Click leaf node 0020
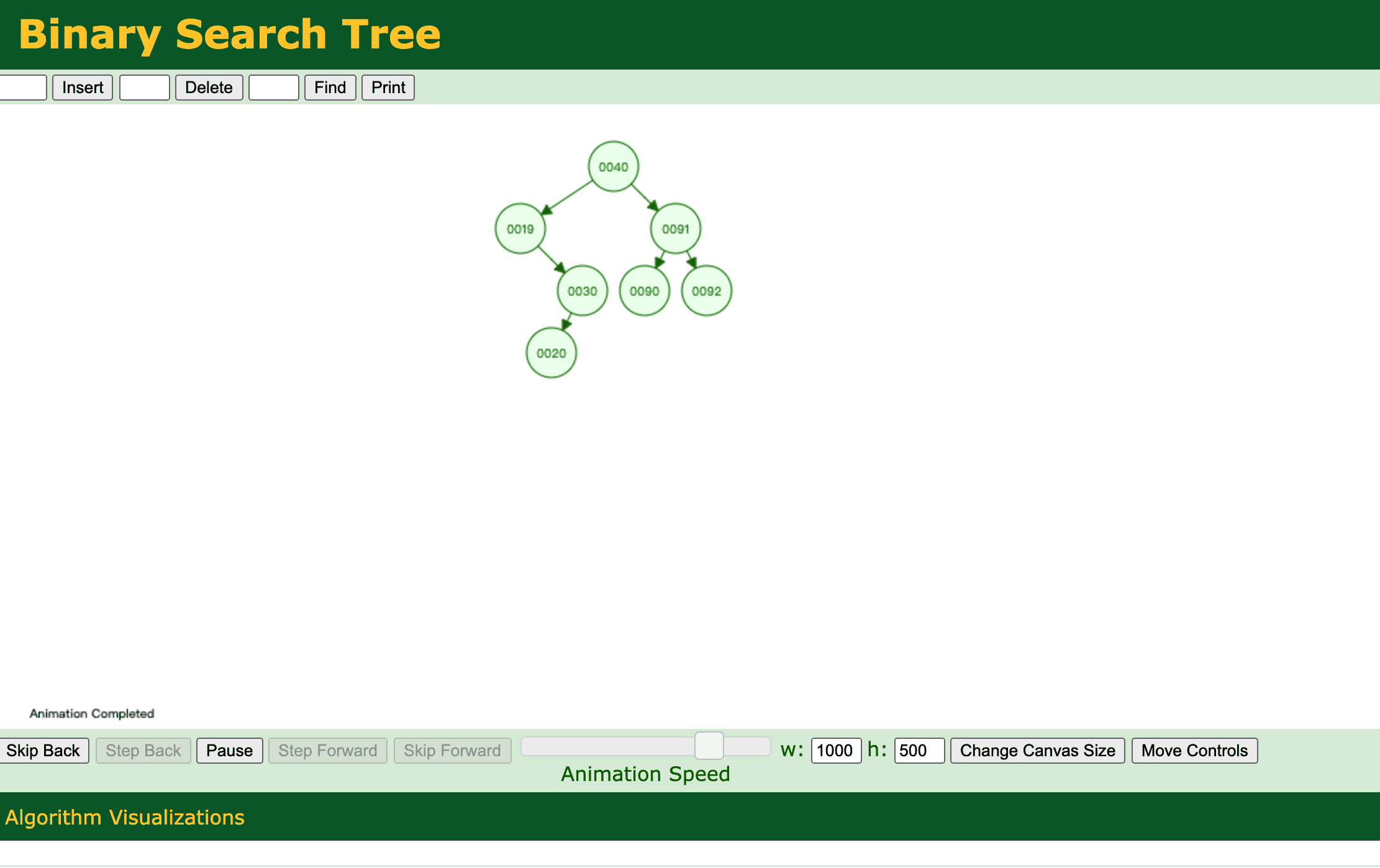The image size is (1380, 868). (x=551, y=353)
